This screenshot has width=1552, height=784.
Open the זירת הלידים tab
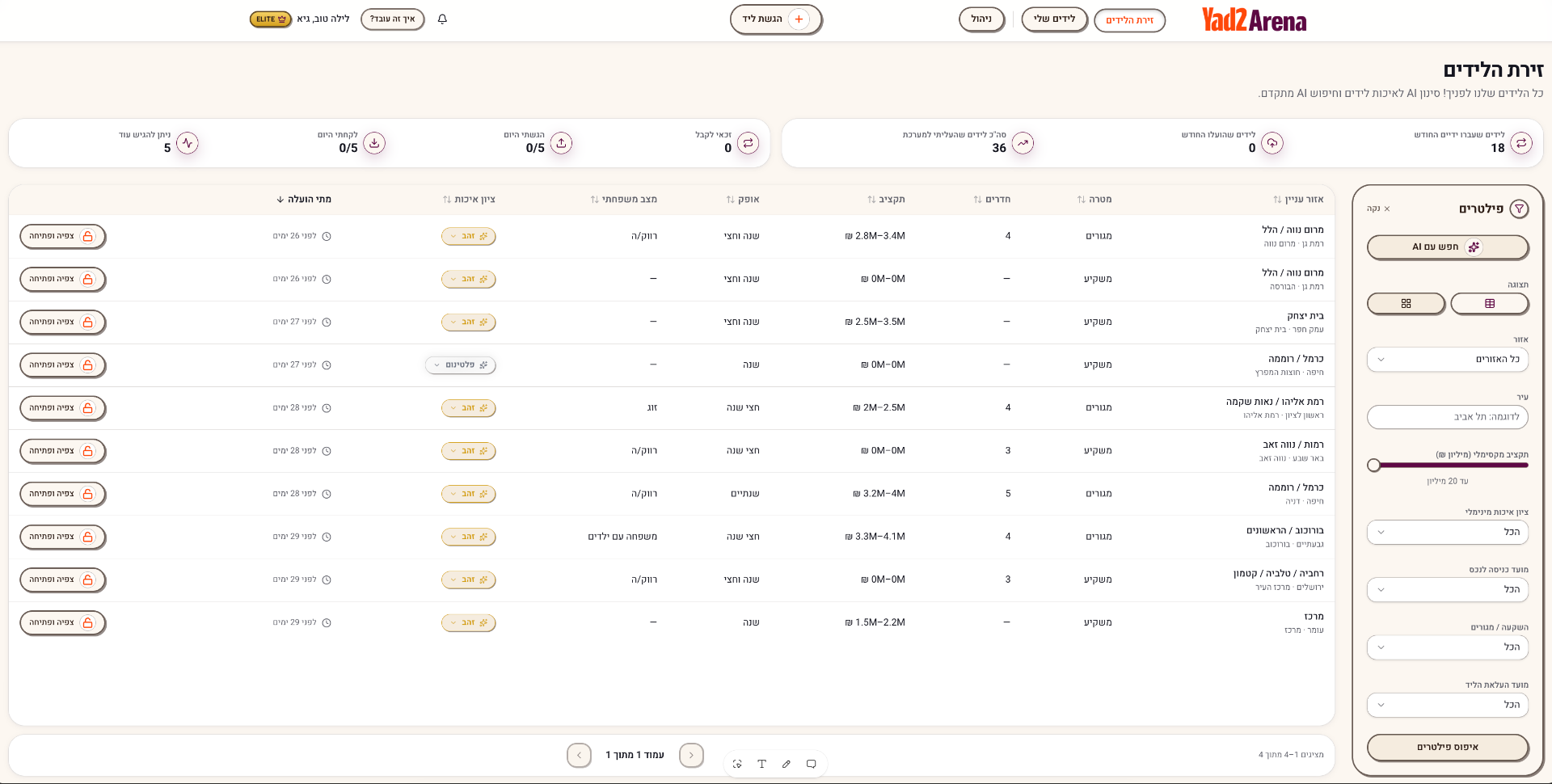(1129, 20)
